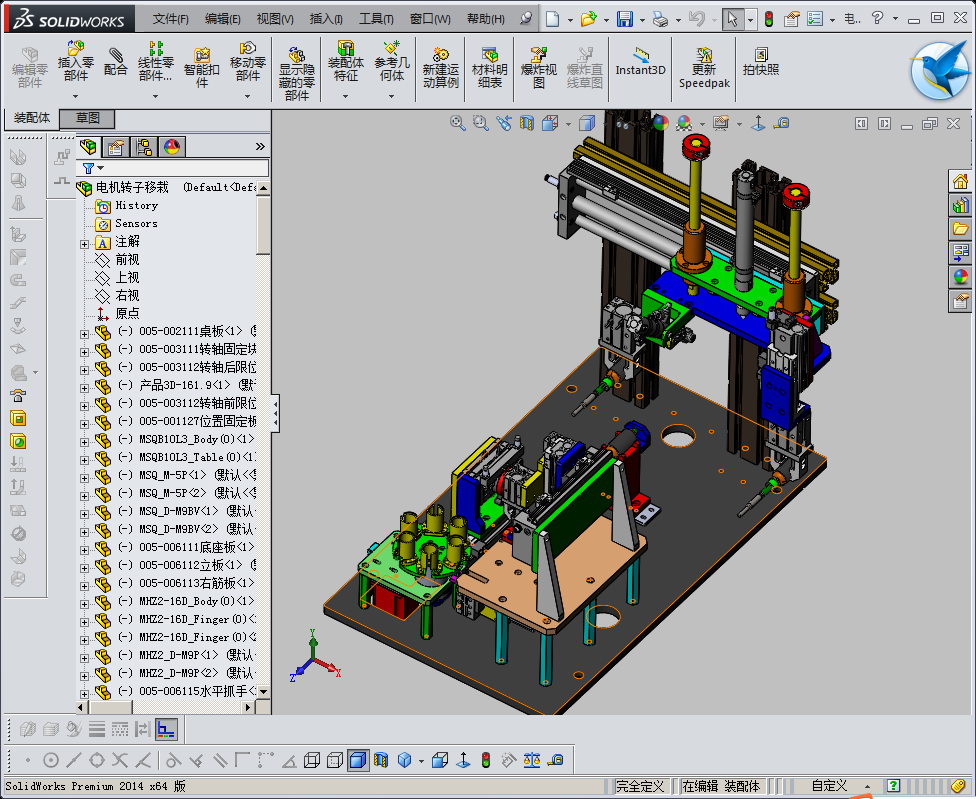976x799 pixels.
Task: Select 前视 plane in feature tree
Action: point(127,260)
